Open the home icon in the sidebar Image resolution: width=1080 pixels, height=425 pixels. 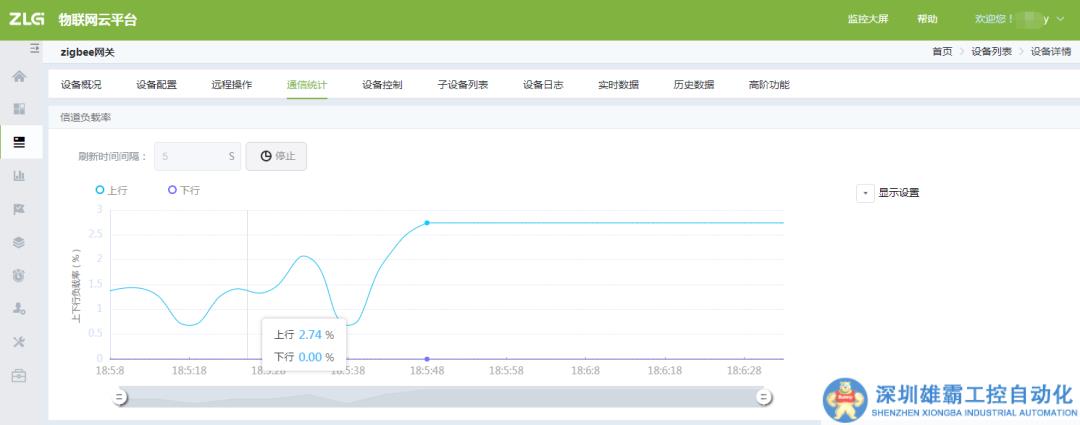19,77
